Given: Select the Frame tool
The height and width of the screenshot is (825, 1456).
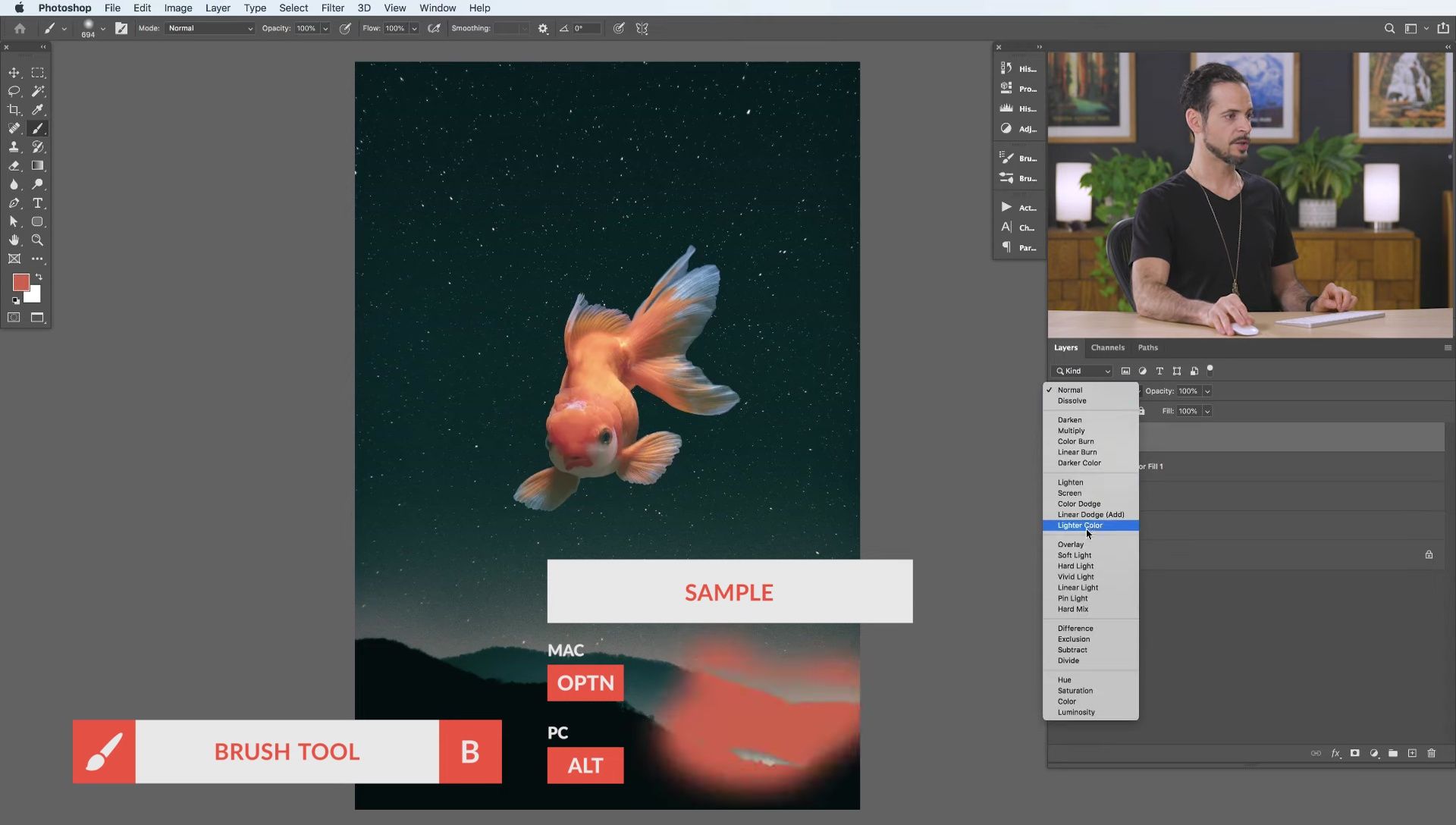Looking at the screenshot, I should (14, 259).
